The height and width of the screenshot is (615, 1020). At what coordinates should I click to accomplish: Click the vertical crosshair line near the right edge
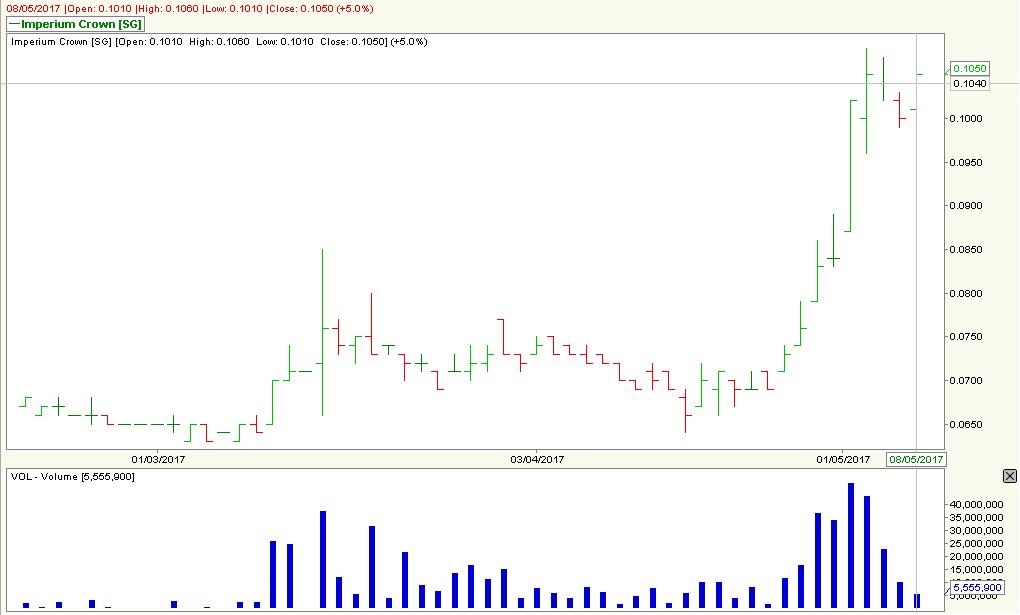tap(917, 250)
